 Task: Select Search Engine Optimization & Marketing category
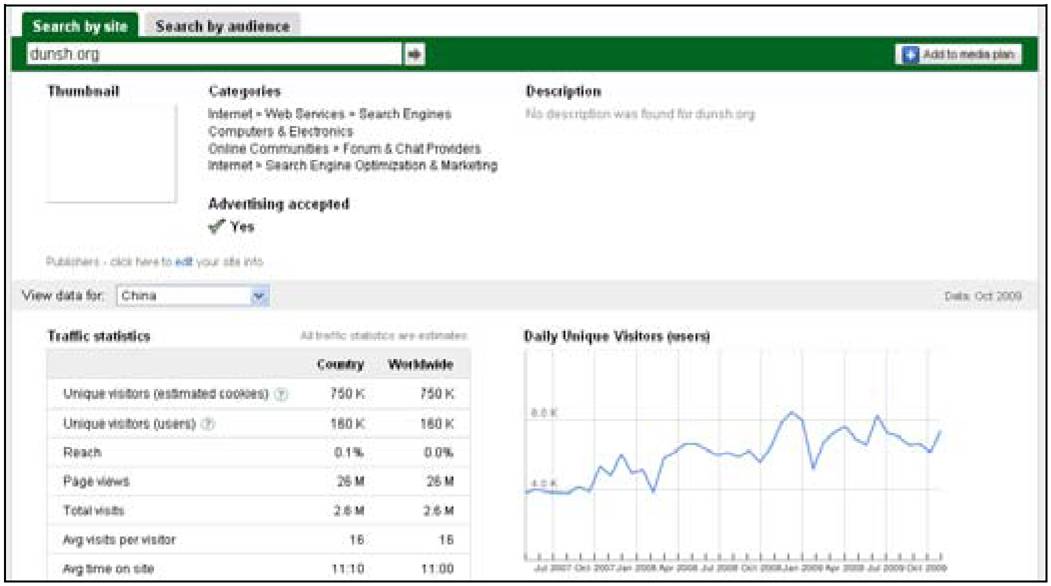tap(353, 165)
